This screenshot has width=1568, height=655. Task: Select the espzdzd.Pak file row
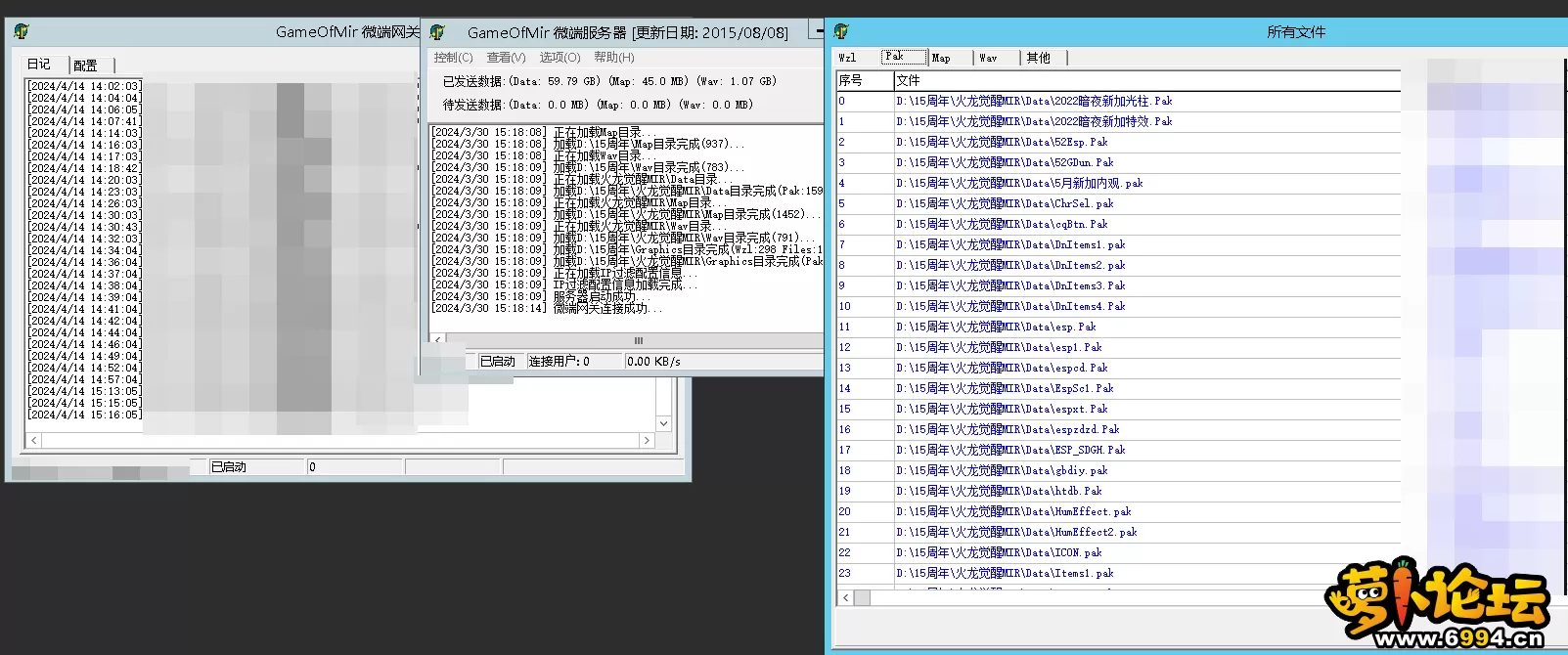tap(1119, 429)
